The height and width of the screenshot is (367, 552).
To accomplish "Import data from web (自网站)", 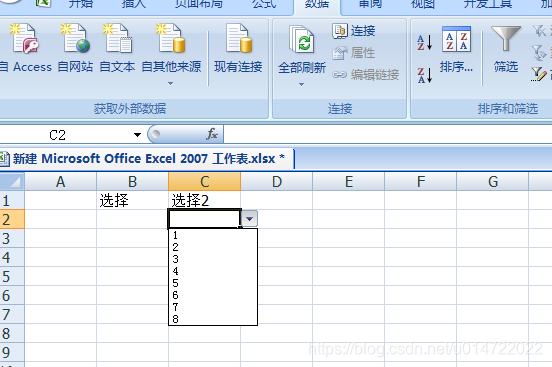I will [75, 48].
